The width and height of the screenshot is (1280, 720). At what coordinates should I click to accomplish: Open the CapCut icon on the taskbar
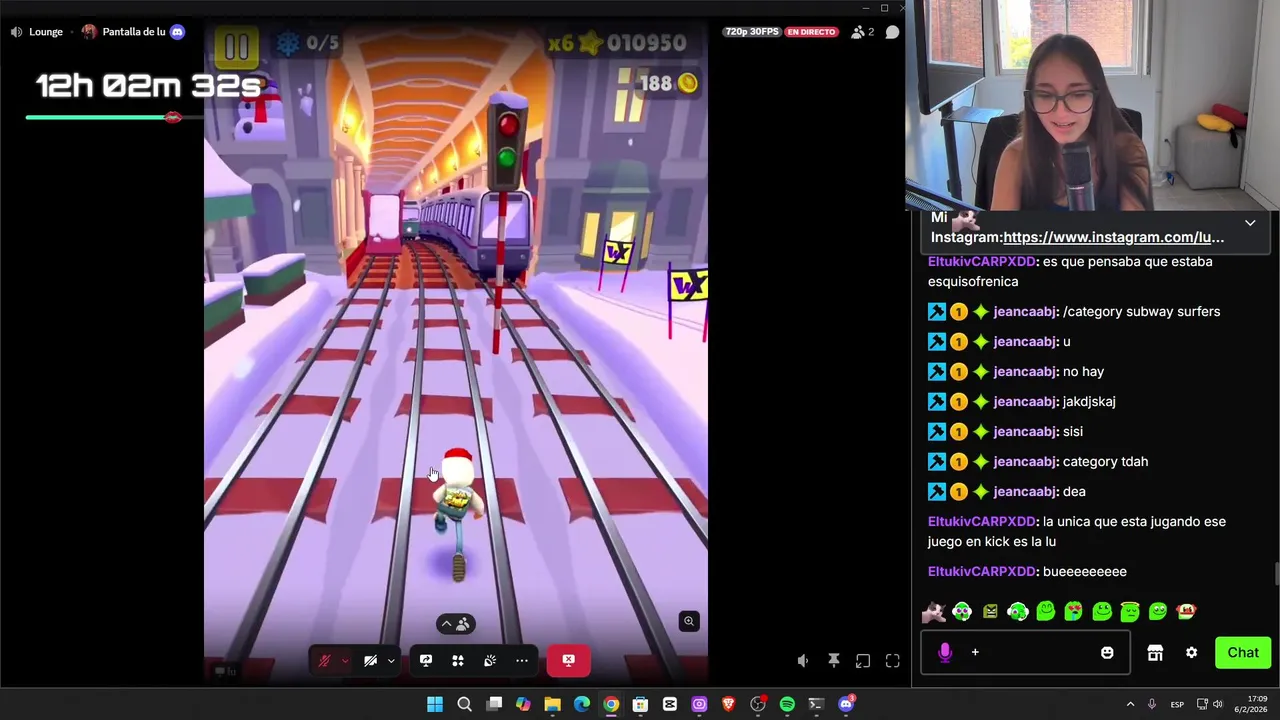coord(670,705)
